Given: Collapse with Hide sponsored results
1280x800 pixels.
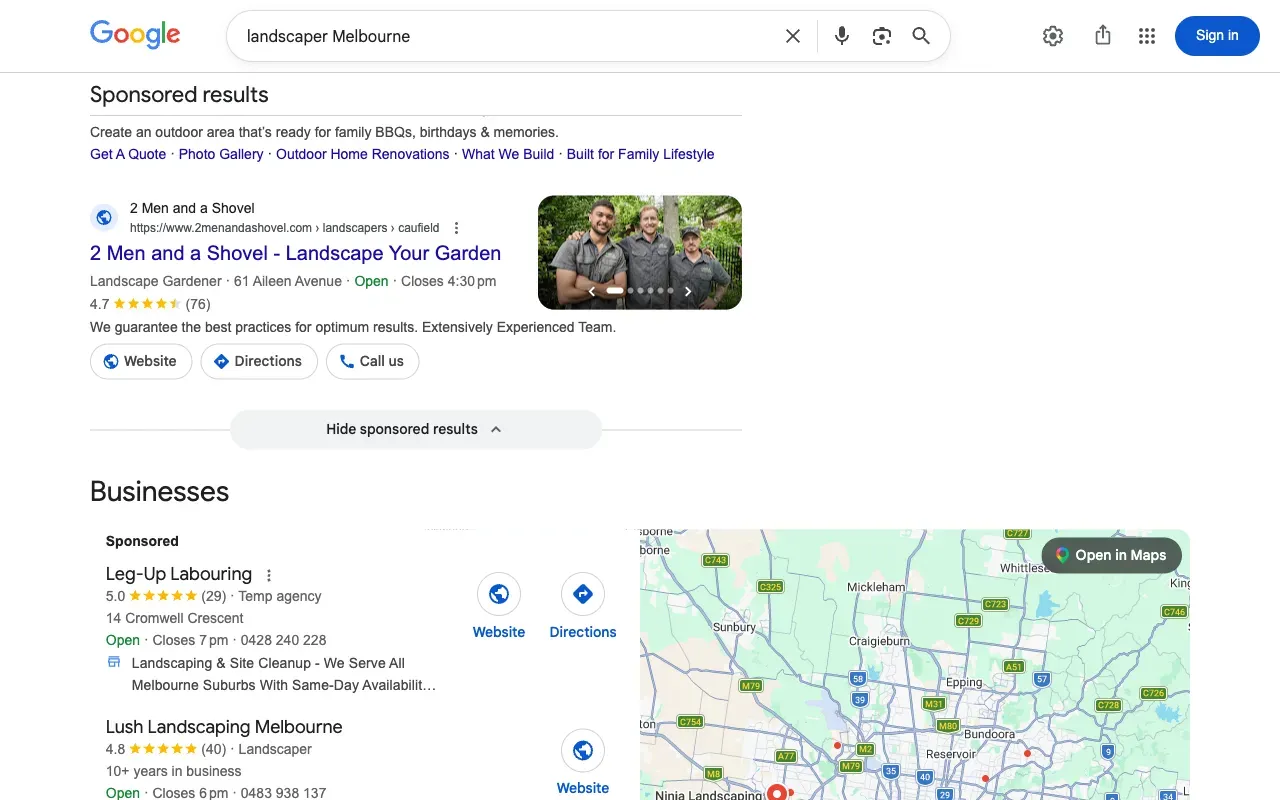Looking at the screenshot, I should pyautogui.click(x=416, y=430).
